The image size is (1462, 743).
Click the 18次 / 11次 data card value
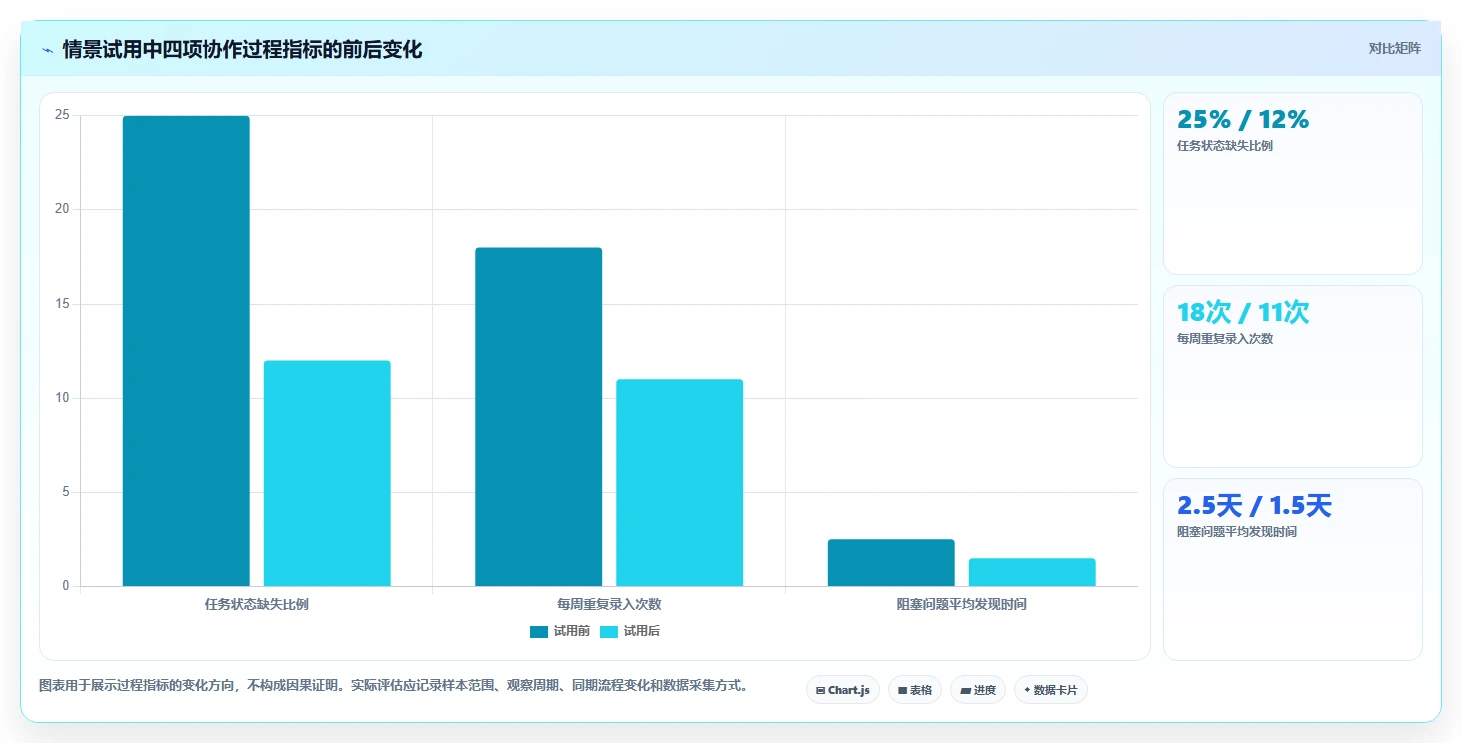[x=1243, y=312]
